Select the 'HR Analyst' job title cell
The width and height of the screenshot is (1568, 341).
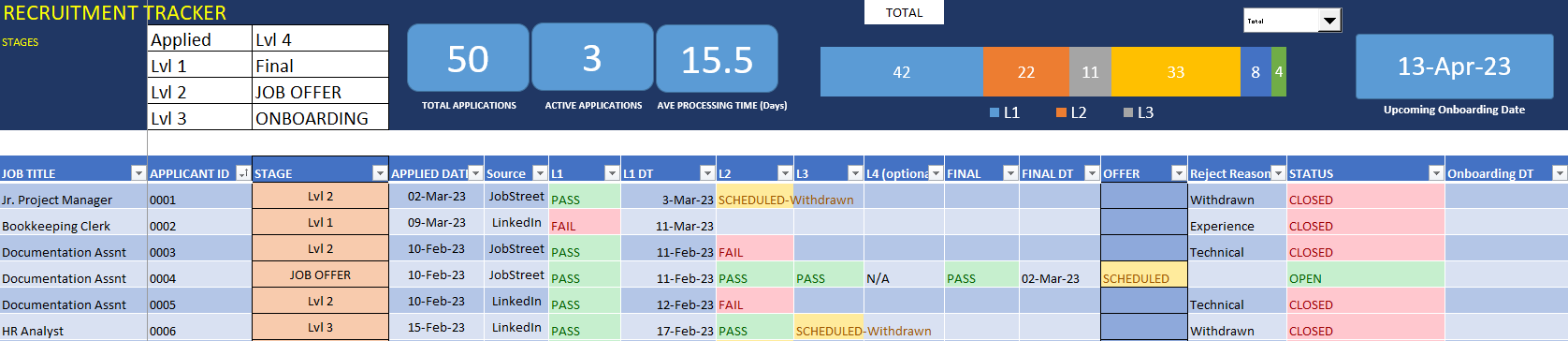[x=73, y=327]
